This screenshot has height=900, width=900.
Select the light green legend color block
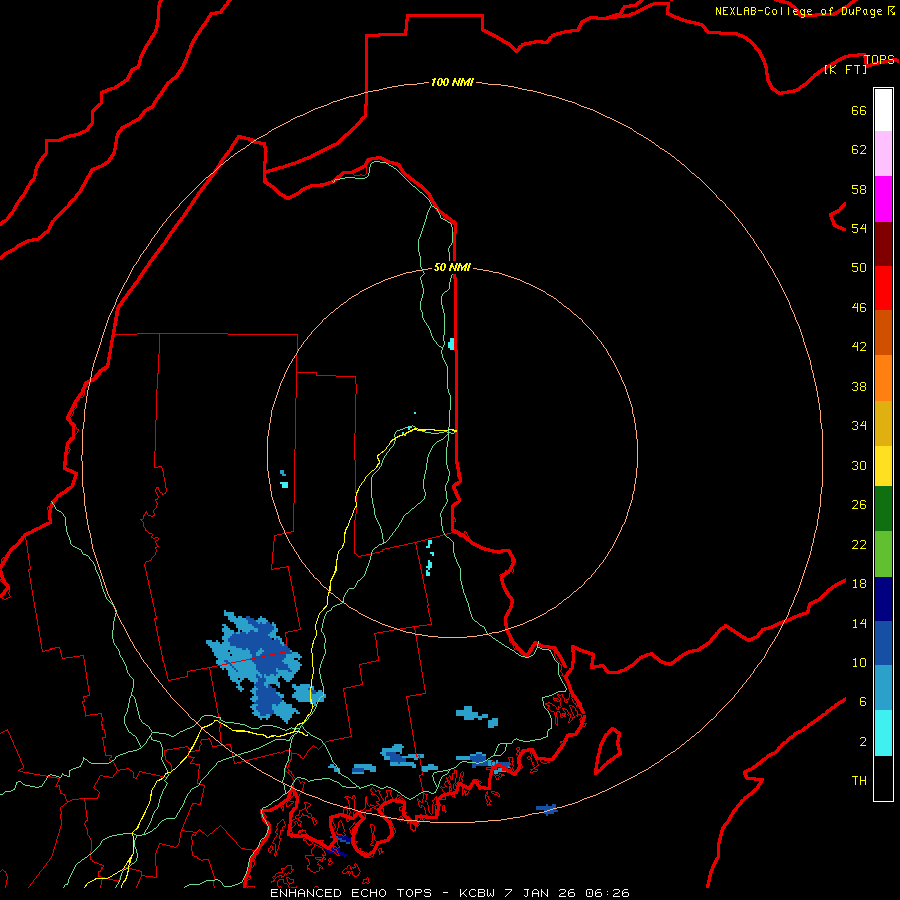point(883,554)
